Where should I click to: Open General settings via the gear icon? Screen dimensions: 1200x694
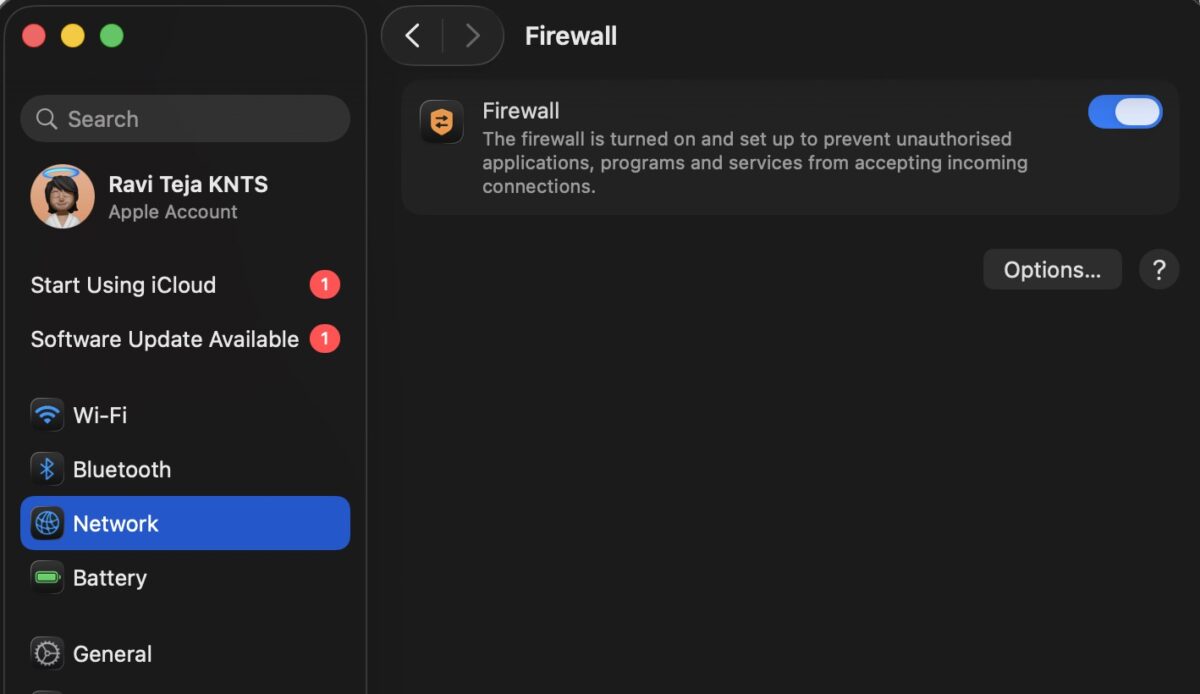pos(47,653)
